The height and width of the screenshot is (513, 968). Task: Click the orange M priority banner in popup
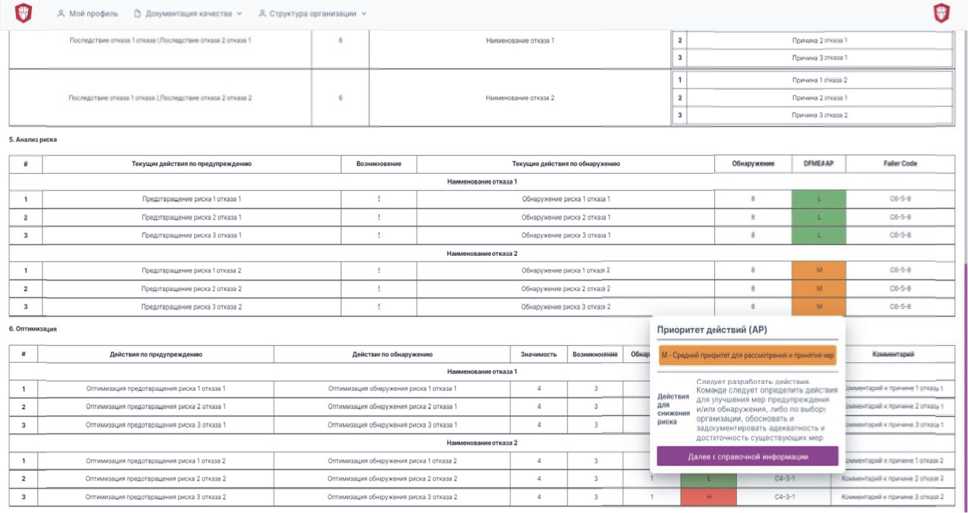747,355
